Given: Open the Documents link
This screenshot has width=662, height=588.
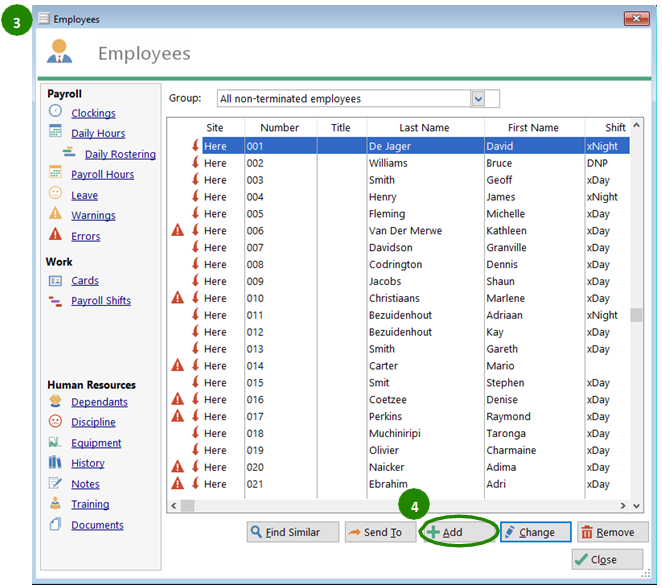Looking at the screenshot, I should point(98,525).
